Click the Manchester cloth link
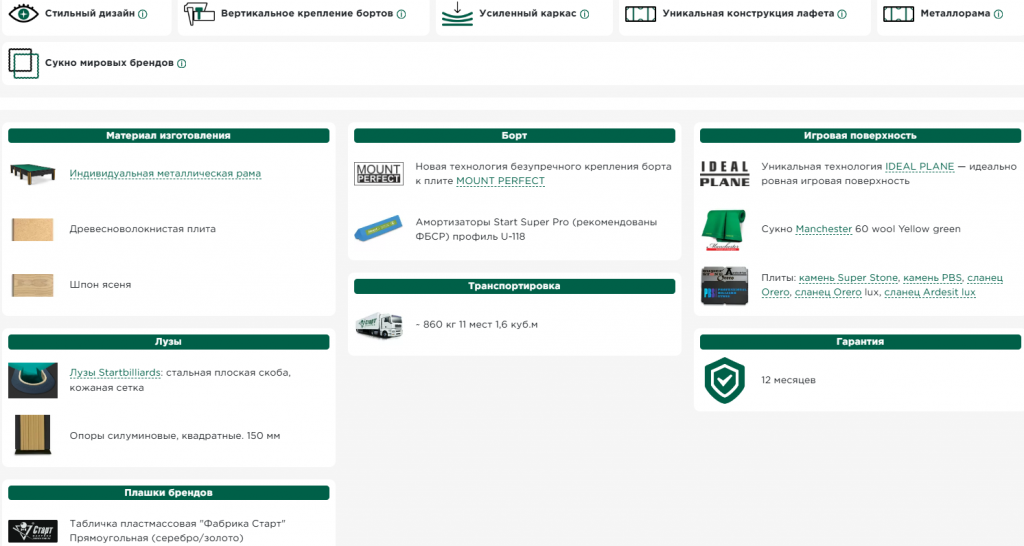Image resolution: width=1024 pixels, height=546 pixels. tap(824, 229)
